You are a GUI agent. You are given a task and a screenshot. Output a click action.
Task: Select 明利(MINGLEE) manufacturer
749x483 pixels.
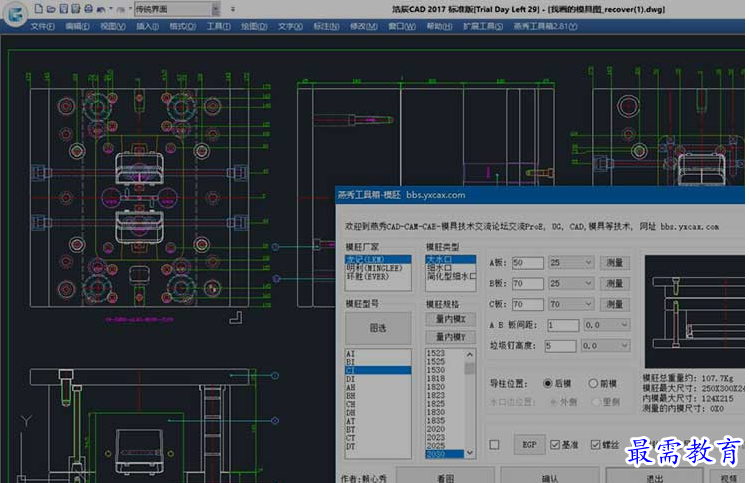pos(378,268)
